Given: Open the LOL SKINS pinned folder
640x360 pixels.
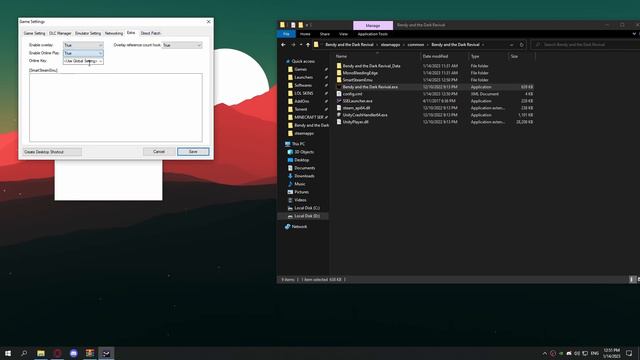Looking at the screenshot, I should (303, 93).
